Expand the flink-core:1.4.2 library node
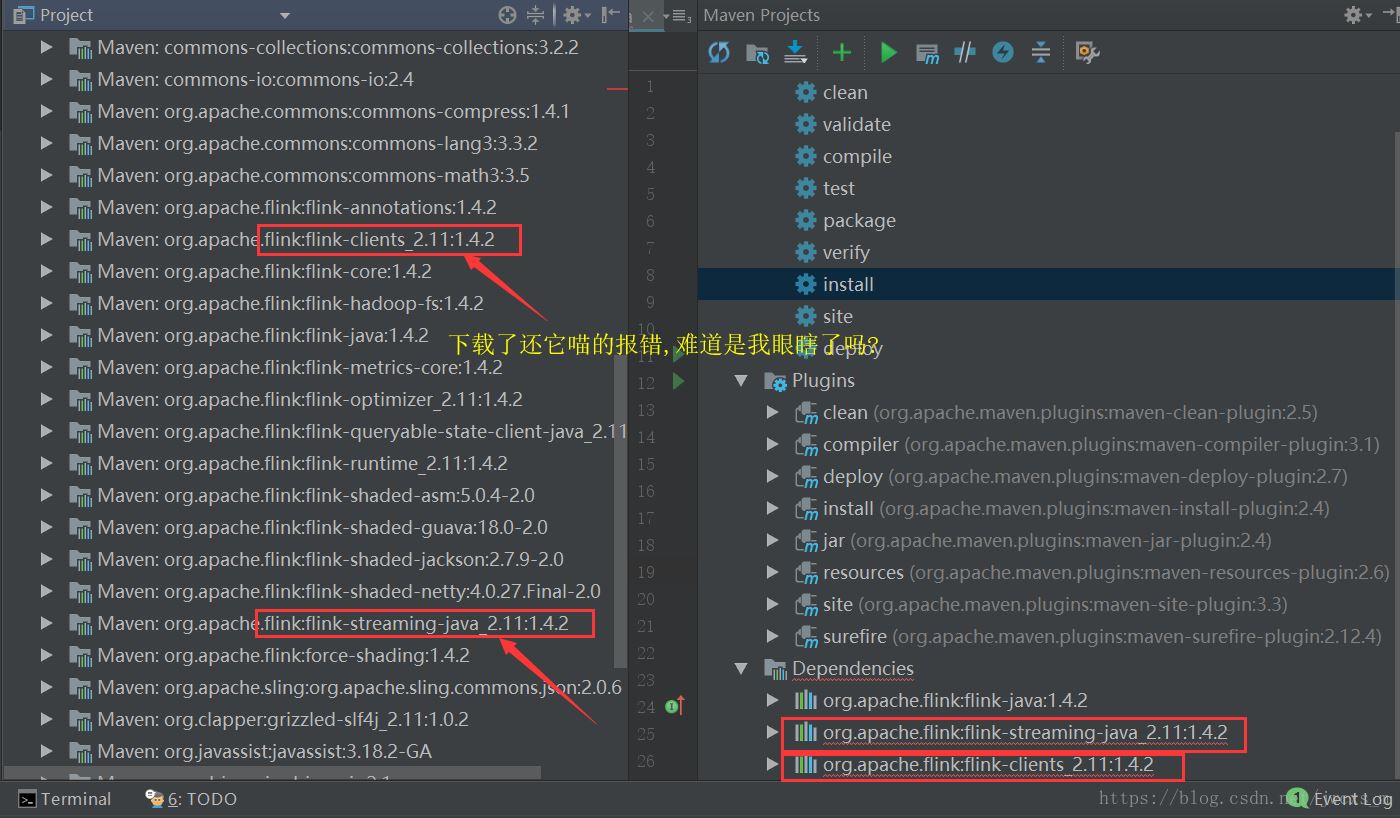Screen dimensions: 1400x818 pos(46,271)
